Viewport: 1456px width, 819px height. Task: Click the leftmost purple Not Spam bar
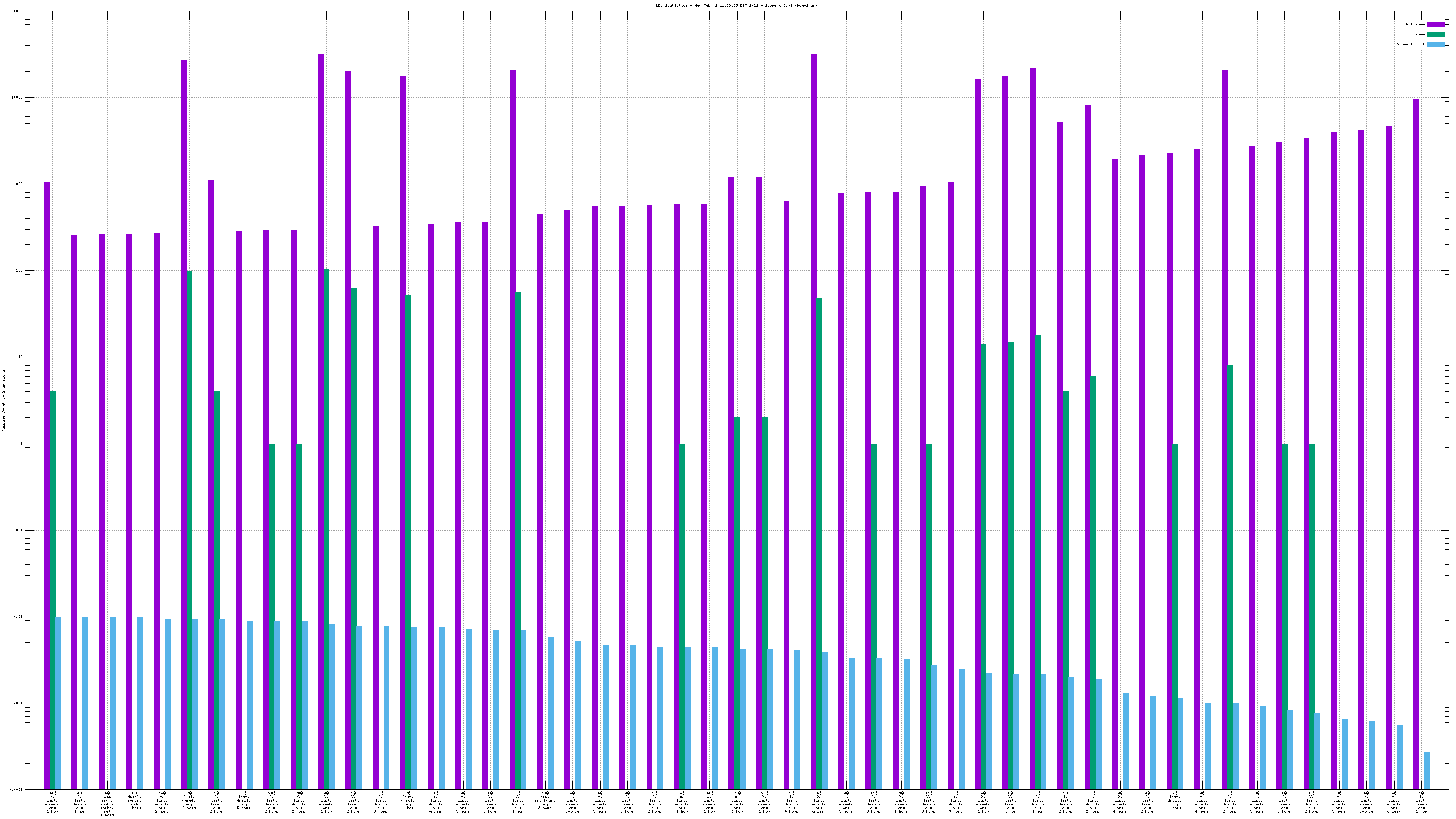click(x=47, y=486)
